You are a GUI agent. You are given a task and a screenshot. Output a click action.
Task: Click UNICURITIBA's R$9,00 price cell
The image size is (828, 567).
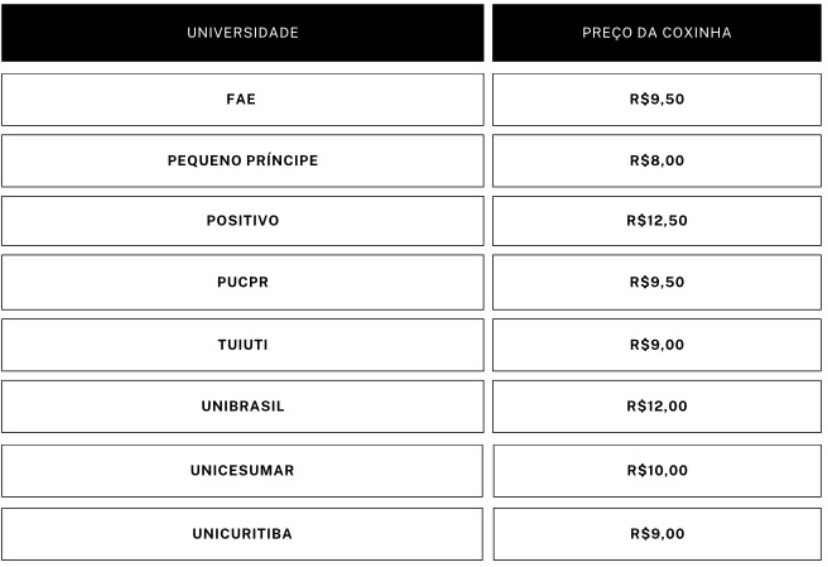657,534
